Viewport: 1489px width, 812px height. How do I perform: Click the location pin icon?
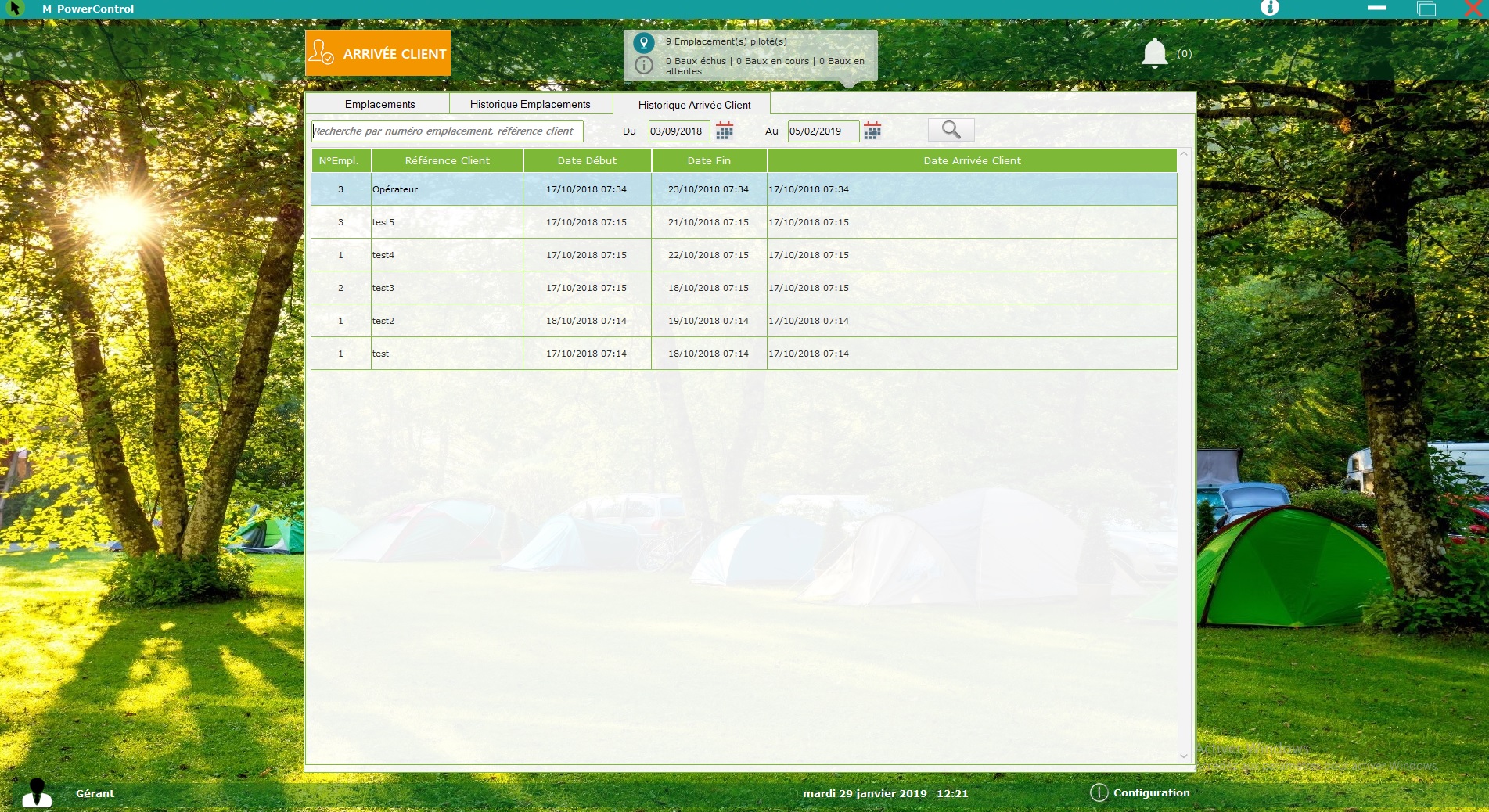coord(643,42)
